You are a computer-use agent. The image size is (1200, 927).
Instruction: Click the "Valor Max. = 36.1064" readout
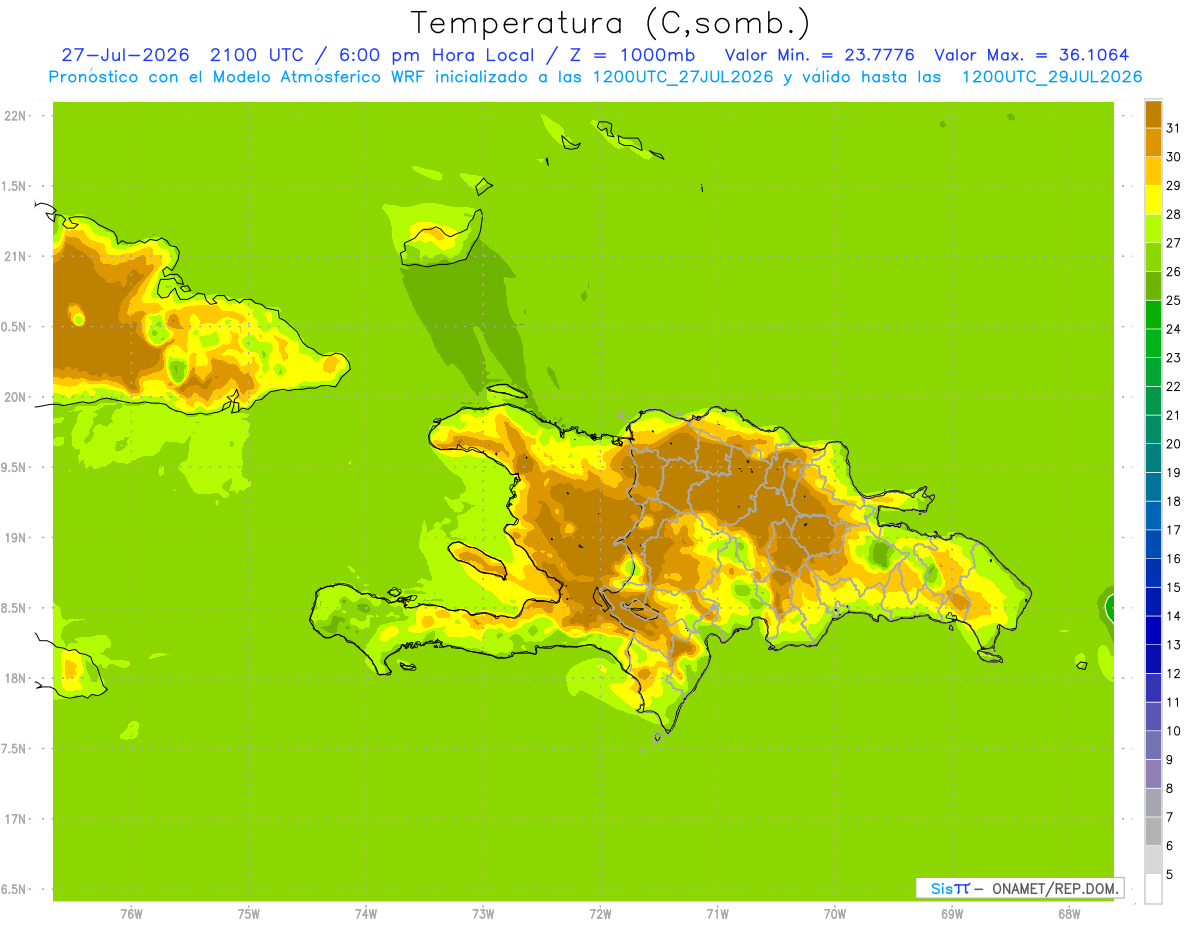pyautogui.click(x=1032, y=55)
